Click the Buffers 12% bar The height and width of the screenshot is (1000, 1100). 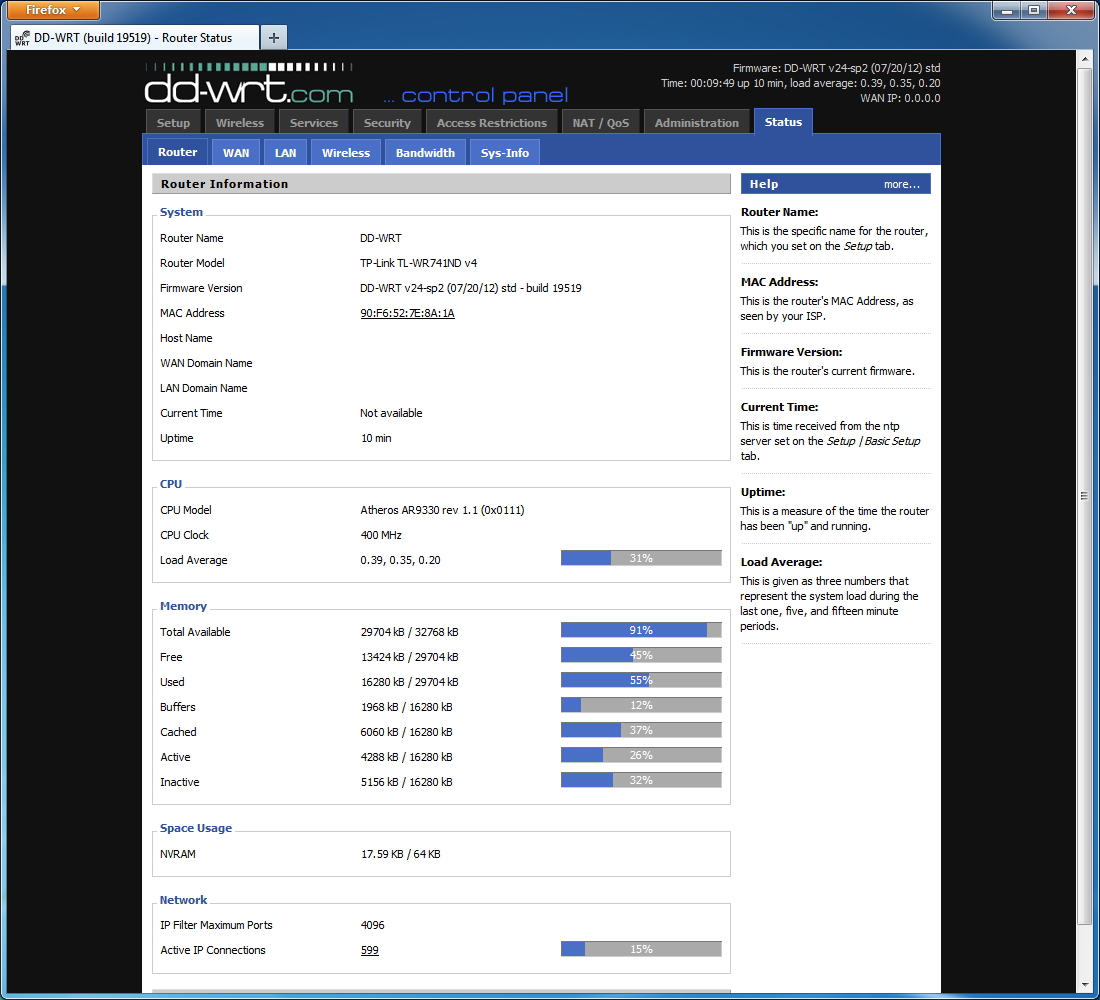click(641, 705)
